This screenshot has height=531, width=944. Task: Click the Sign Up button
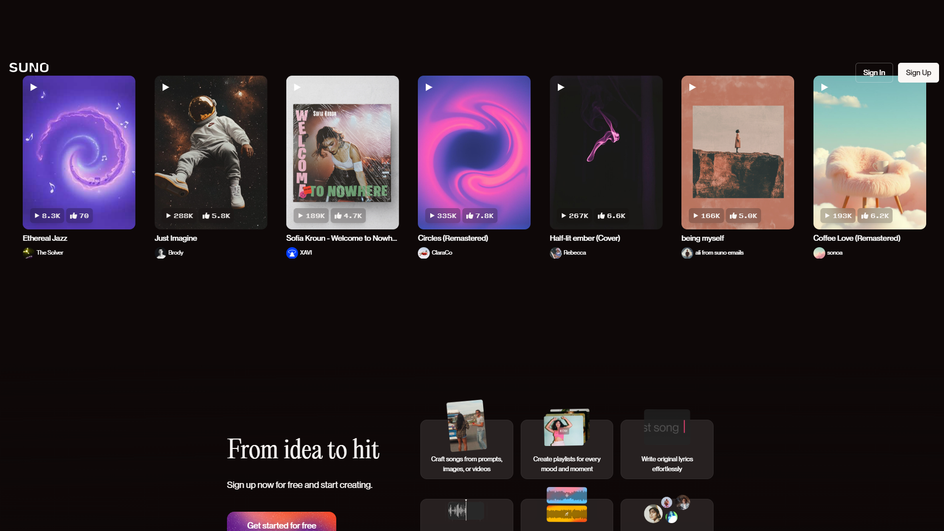918,73
